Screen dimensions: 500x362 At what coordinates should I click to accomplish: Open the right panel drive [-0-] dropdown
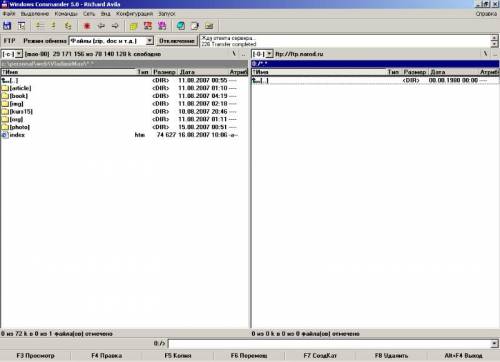(x=269, y=54)
